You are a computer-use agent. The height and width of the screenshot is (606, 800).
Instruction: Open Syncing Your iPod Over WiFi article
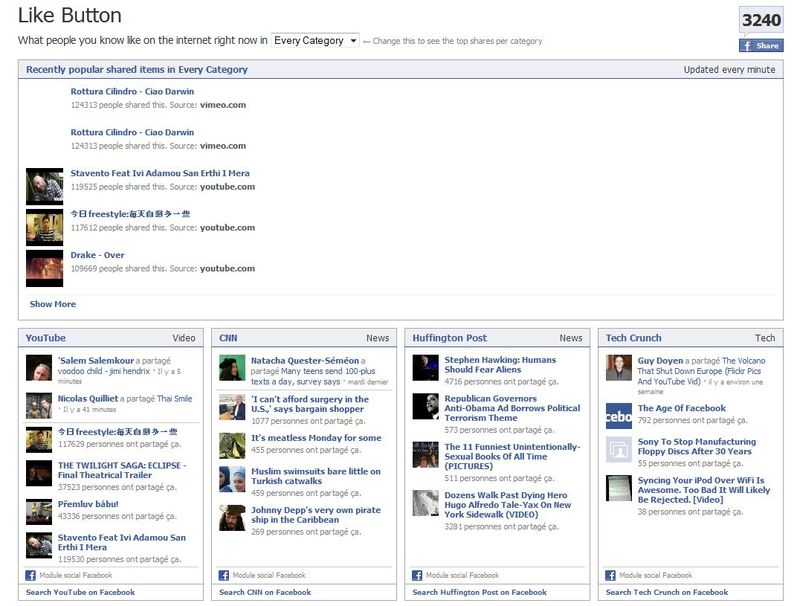(x=704, y=490)
